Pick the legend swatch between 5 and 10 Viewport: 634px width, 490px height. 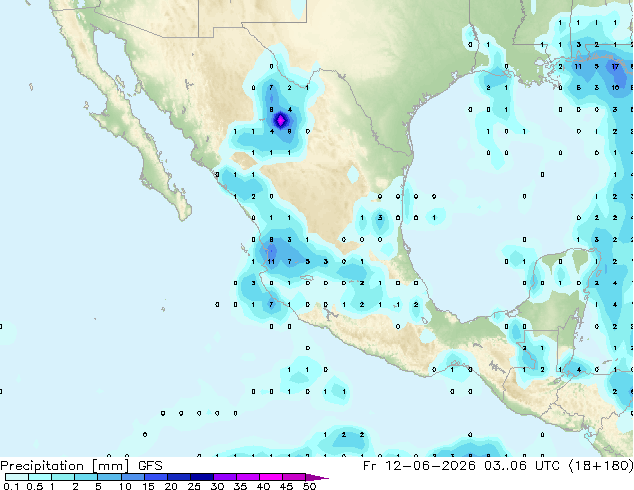click(x=109, y=477)
